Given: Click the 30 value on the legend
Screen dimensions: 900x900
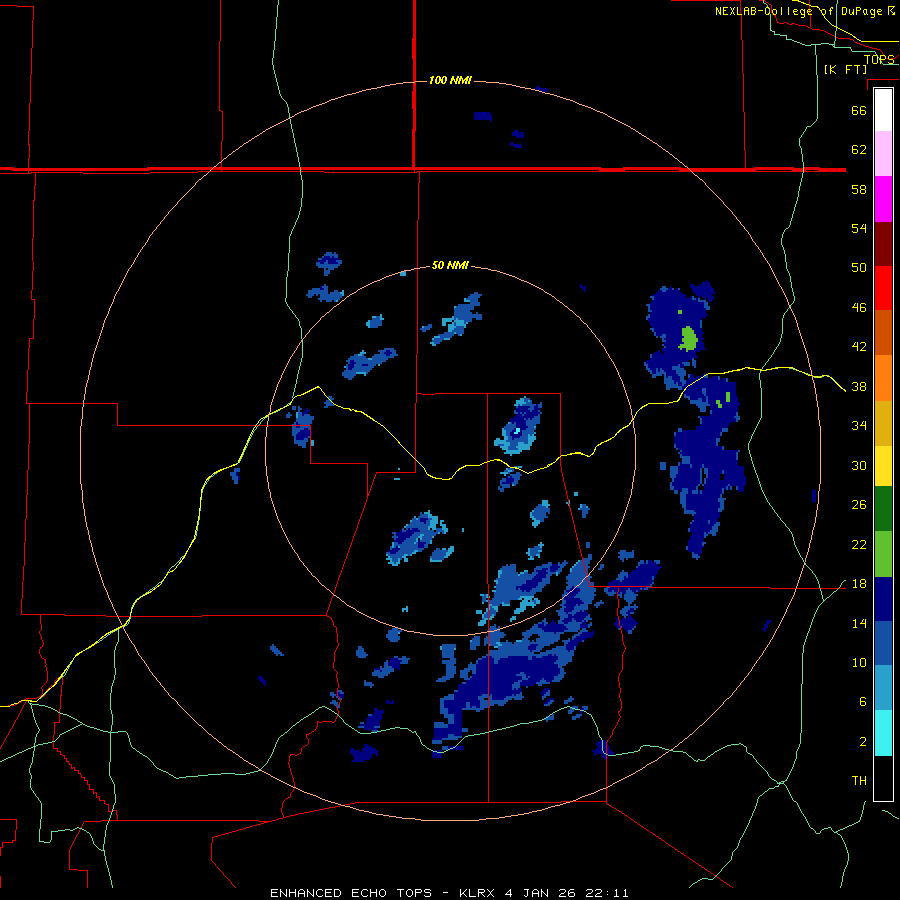Looking at the screenshot, I should 859,465.
